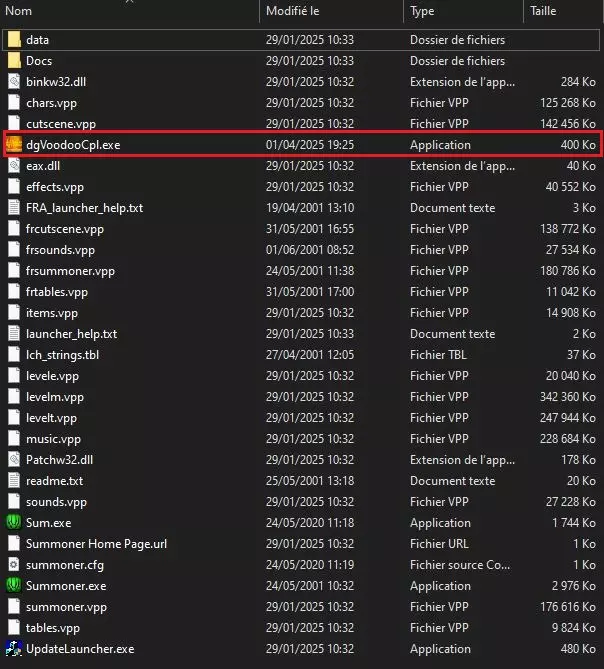Select the file named lch_strings.tbl
604x669 pixels.
click(x=62, y=355)
